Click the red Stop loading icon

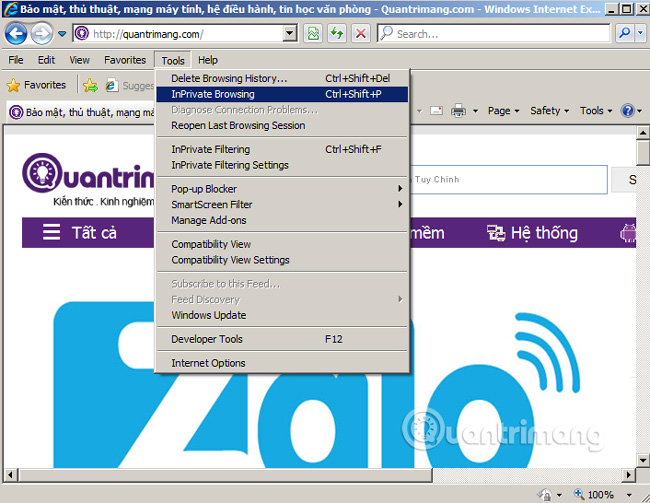coord(361,33)
